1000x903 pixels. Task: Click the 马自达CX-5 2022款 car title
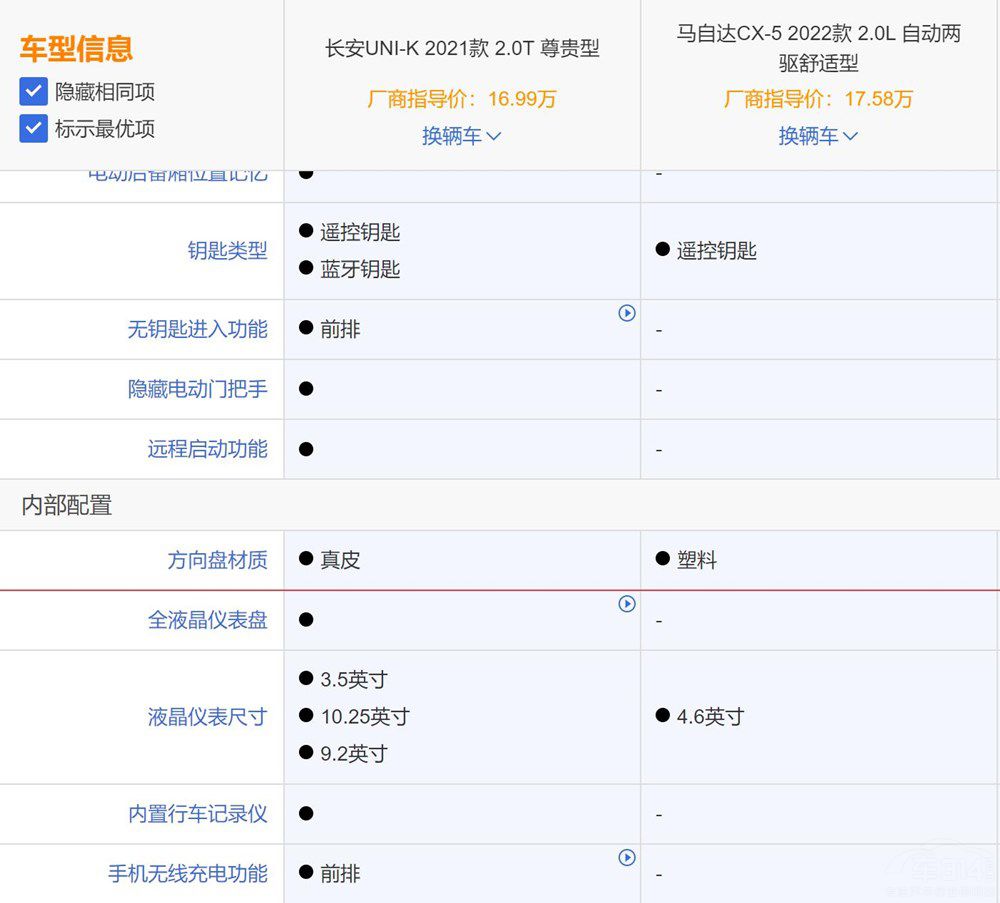(818, 48)
